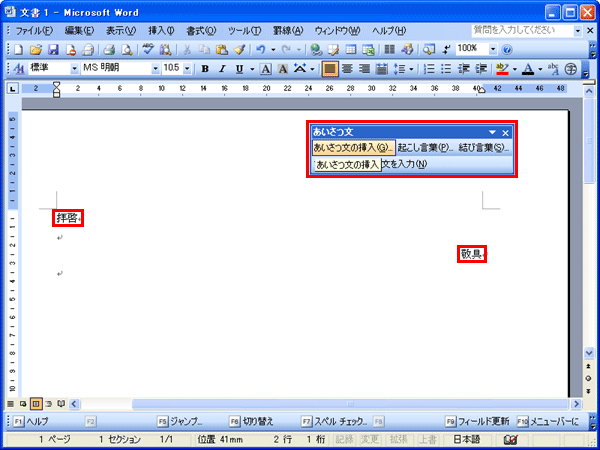Click F5 ジャンプ function key button
Image resolution: width=600 pixels, height=450 pixels.
tap(180, 422)
